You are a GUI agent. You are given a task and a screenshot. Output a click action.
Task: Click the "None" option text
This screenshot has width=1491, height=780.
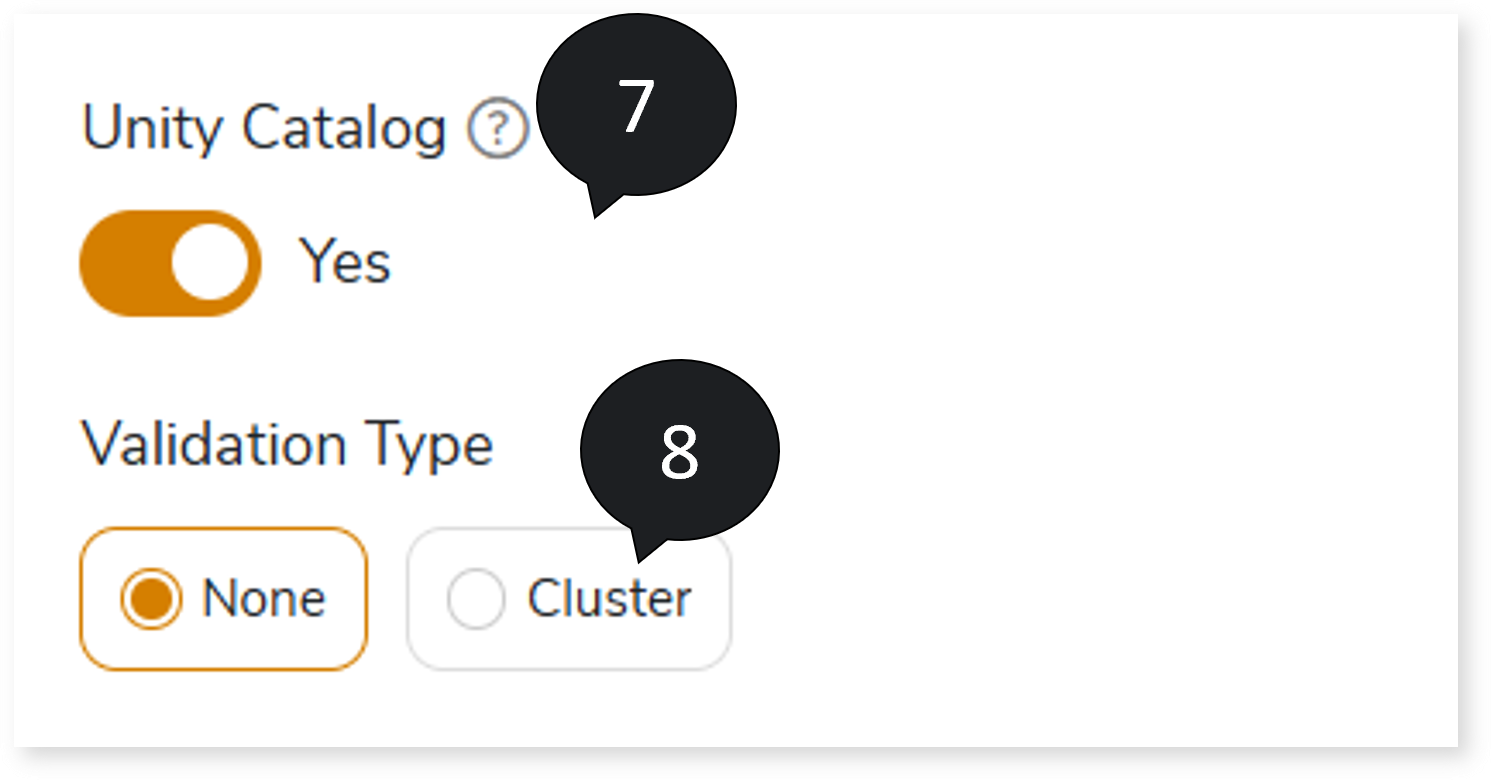(264, 600)
